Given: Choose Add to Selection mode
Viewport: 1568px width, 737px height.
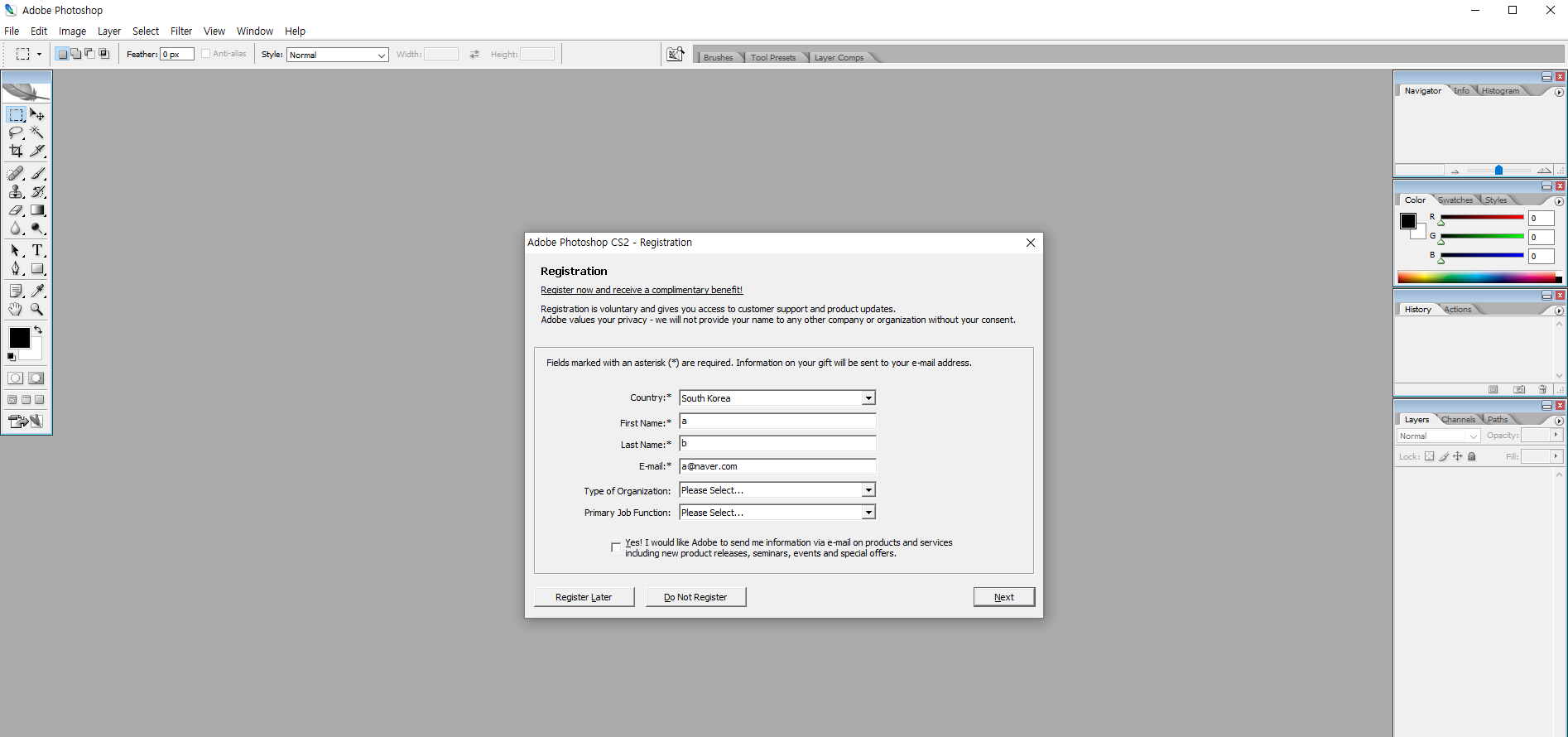Looking at the screenshot, I should click(x=76, y=55).
